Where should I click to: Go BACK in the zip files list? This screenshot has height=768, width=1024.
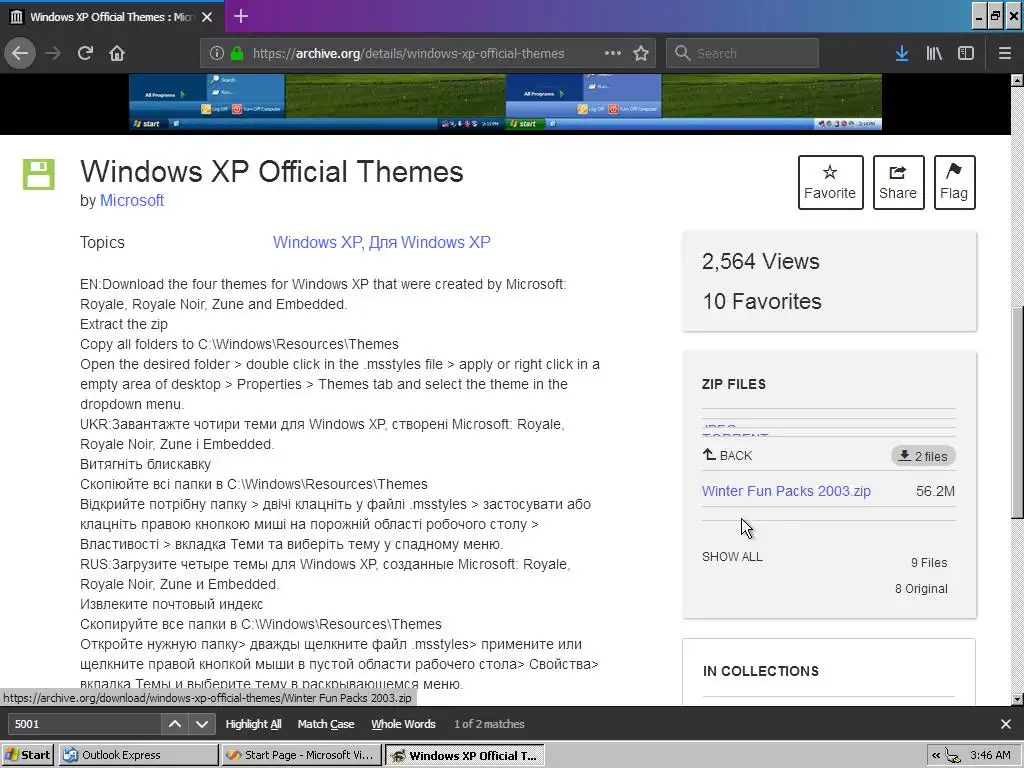coord(727,455)
